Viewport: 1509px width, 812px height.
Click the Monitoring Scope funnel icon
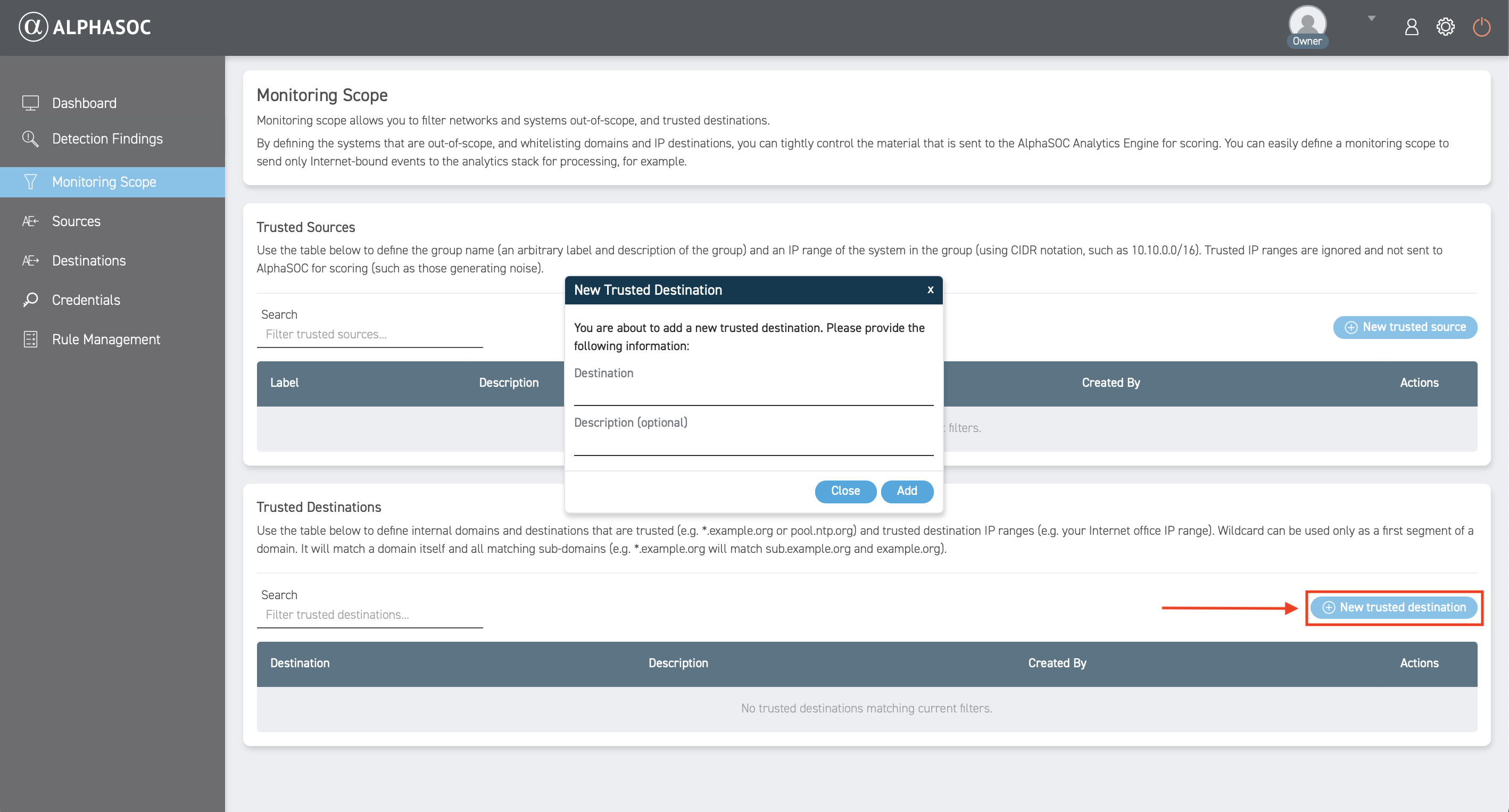click(30, 181)
